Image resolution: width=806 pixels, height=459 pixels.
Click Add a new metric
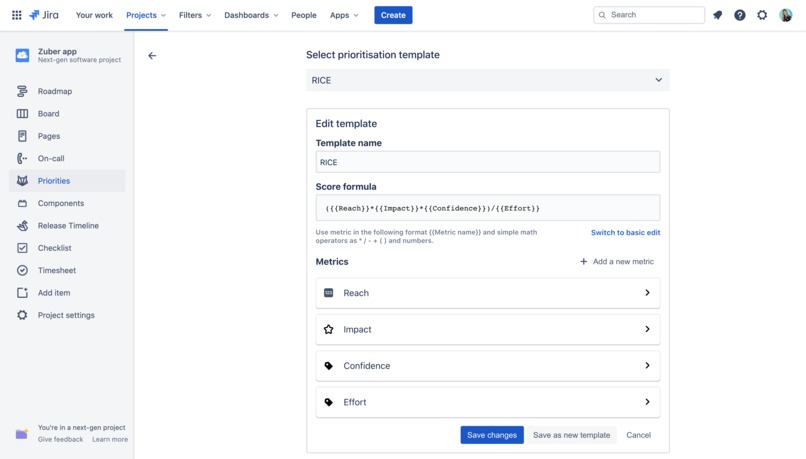coord(617,261)
